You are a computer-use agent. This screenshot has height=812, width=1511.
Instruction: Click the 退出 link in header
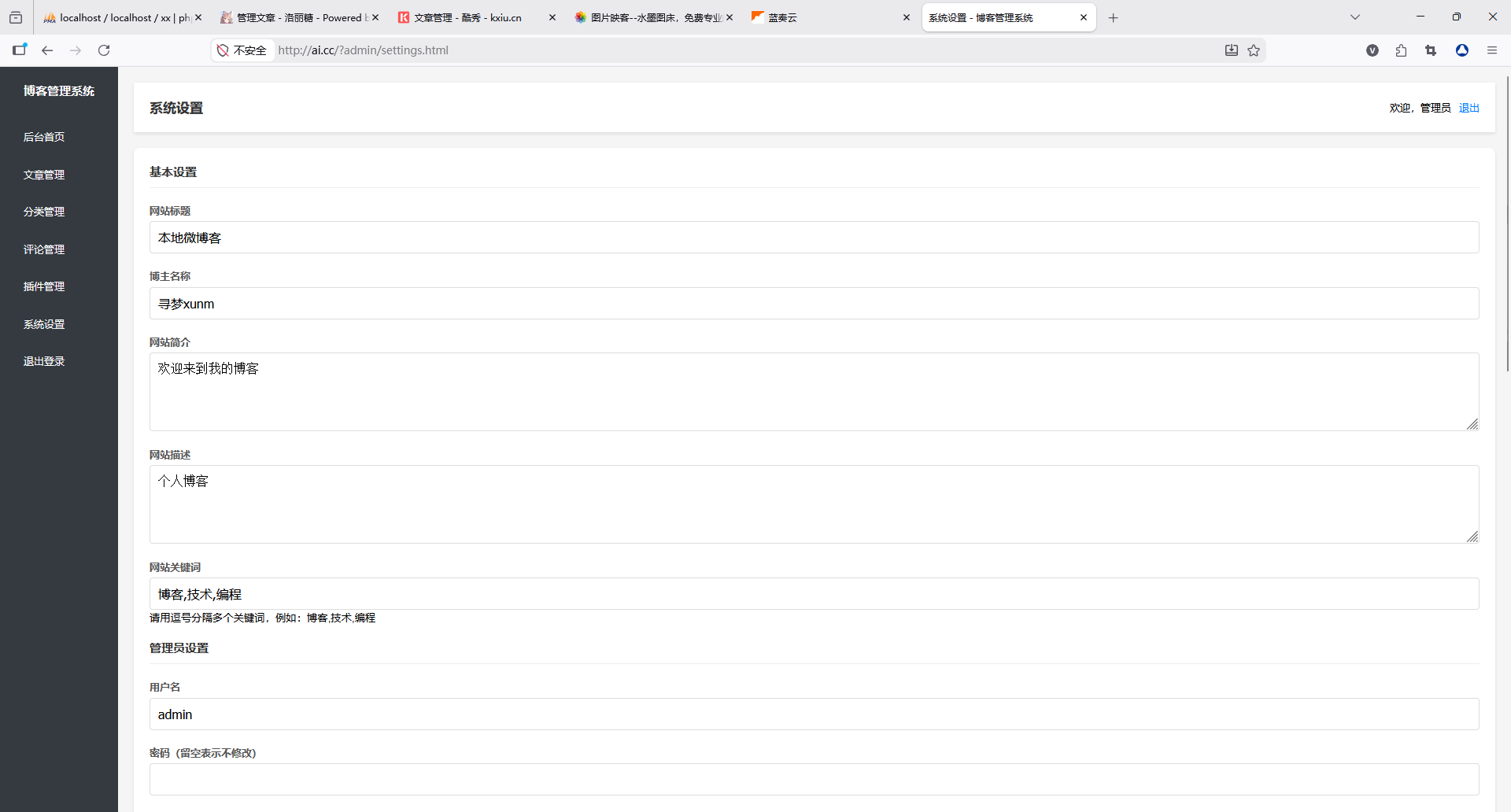tap(1469, 108)
